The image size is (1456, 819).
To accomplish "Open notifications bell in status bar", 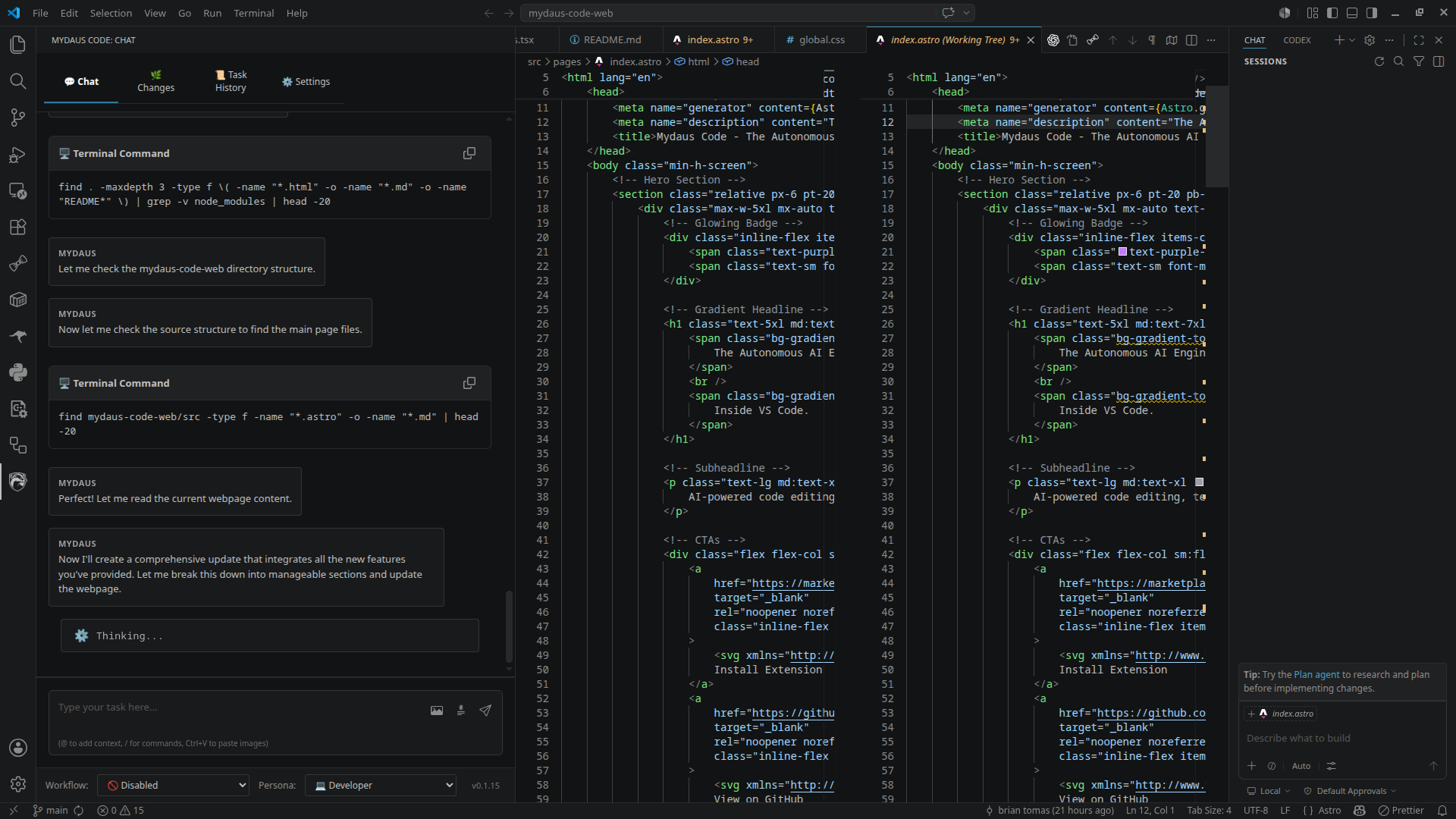I will [x=1442, y=811].
